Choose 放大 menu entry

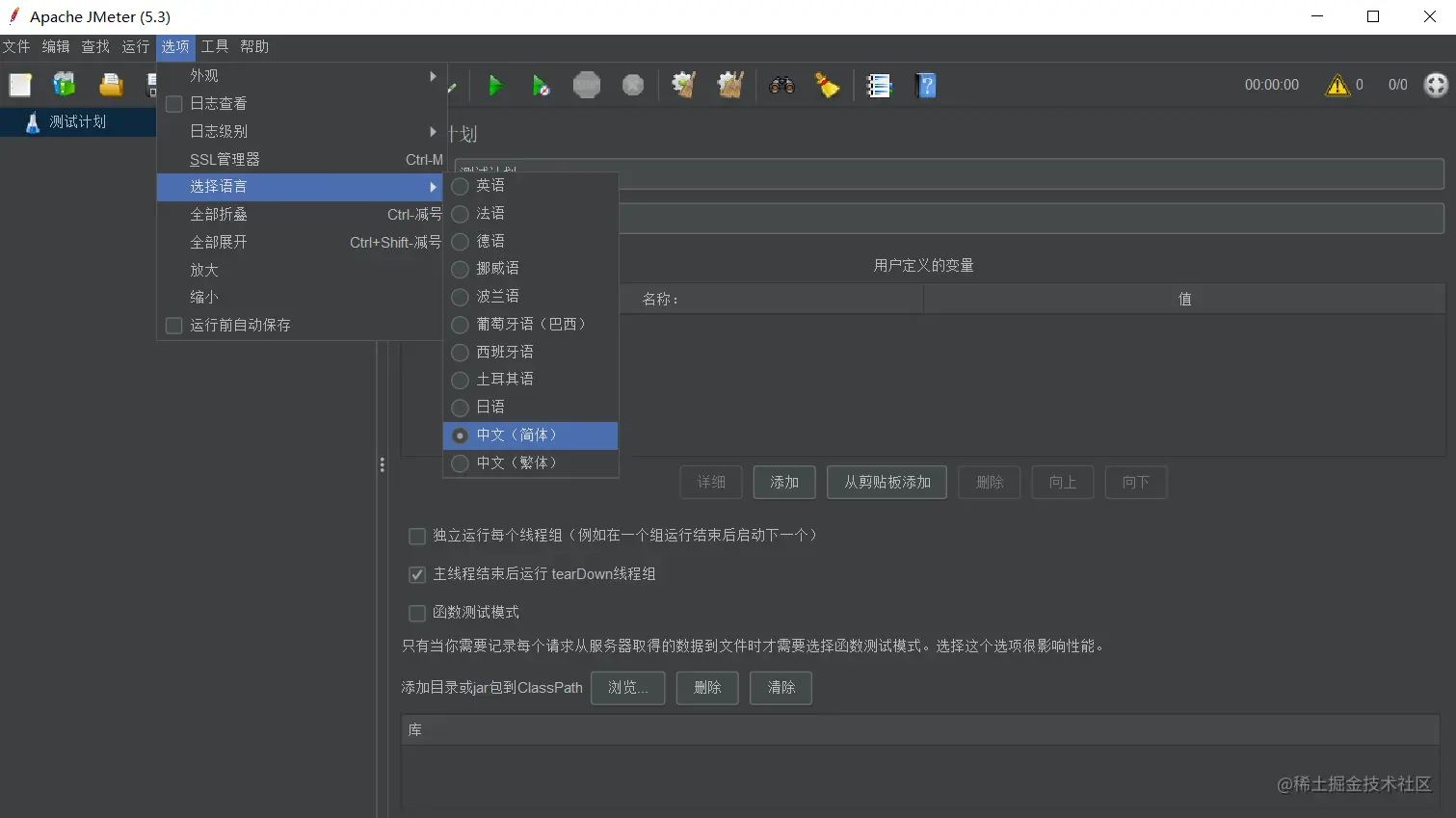pos(300,270)
